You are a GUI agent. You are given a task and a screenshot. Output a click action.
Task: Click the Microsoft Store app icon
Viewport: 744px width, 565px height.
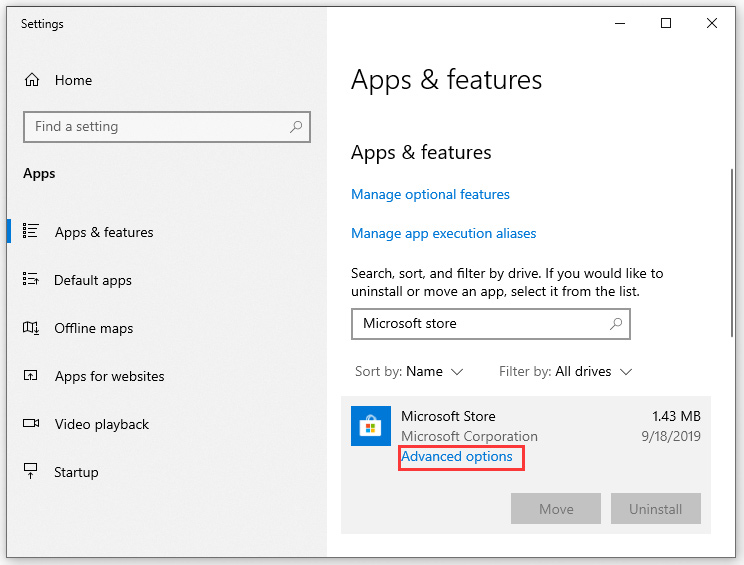tap(371, 426)
